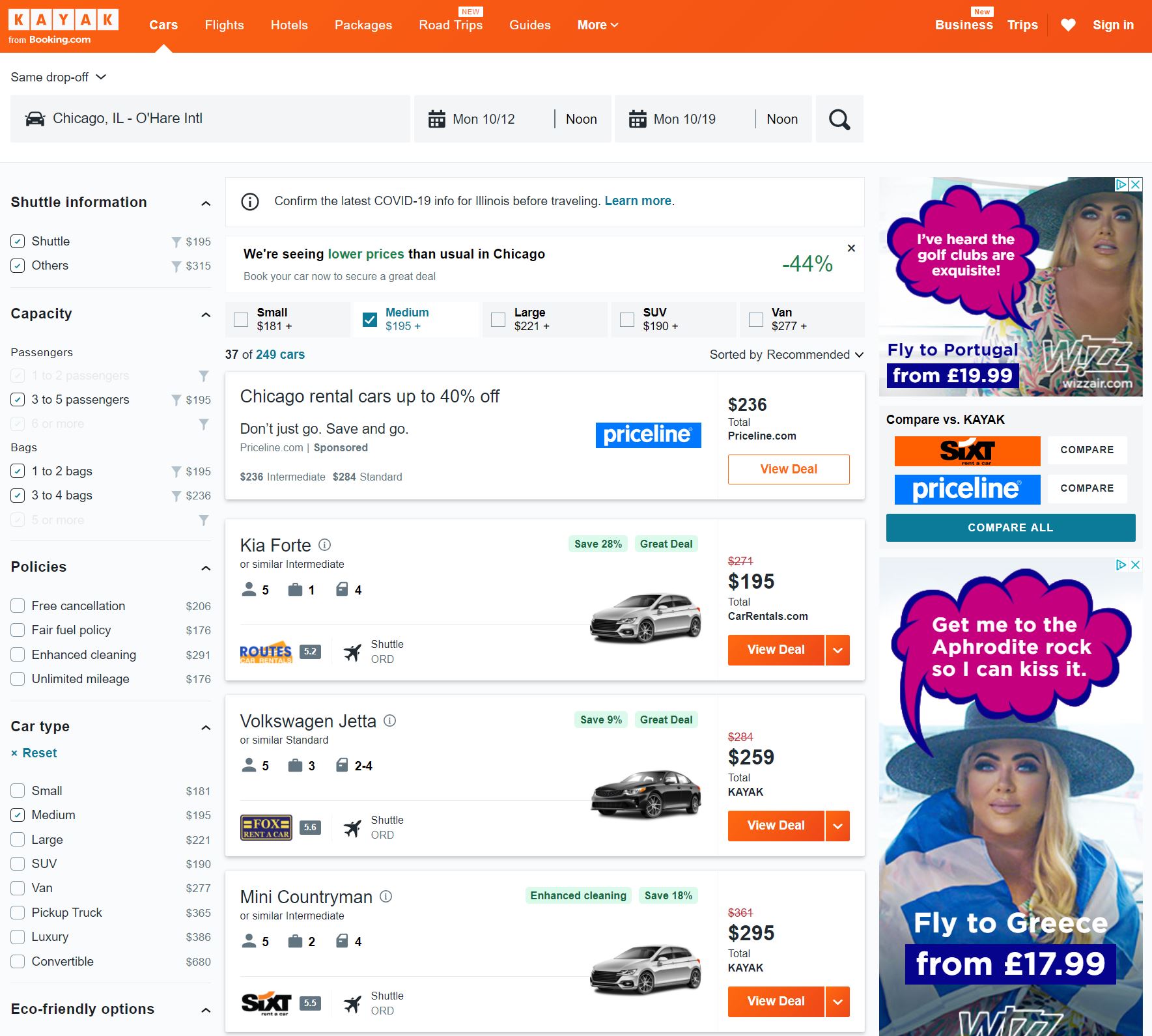Check the SUV car type in sidebar
The image size is (1152, 1036).
tap(18, 863)
